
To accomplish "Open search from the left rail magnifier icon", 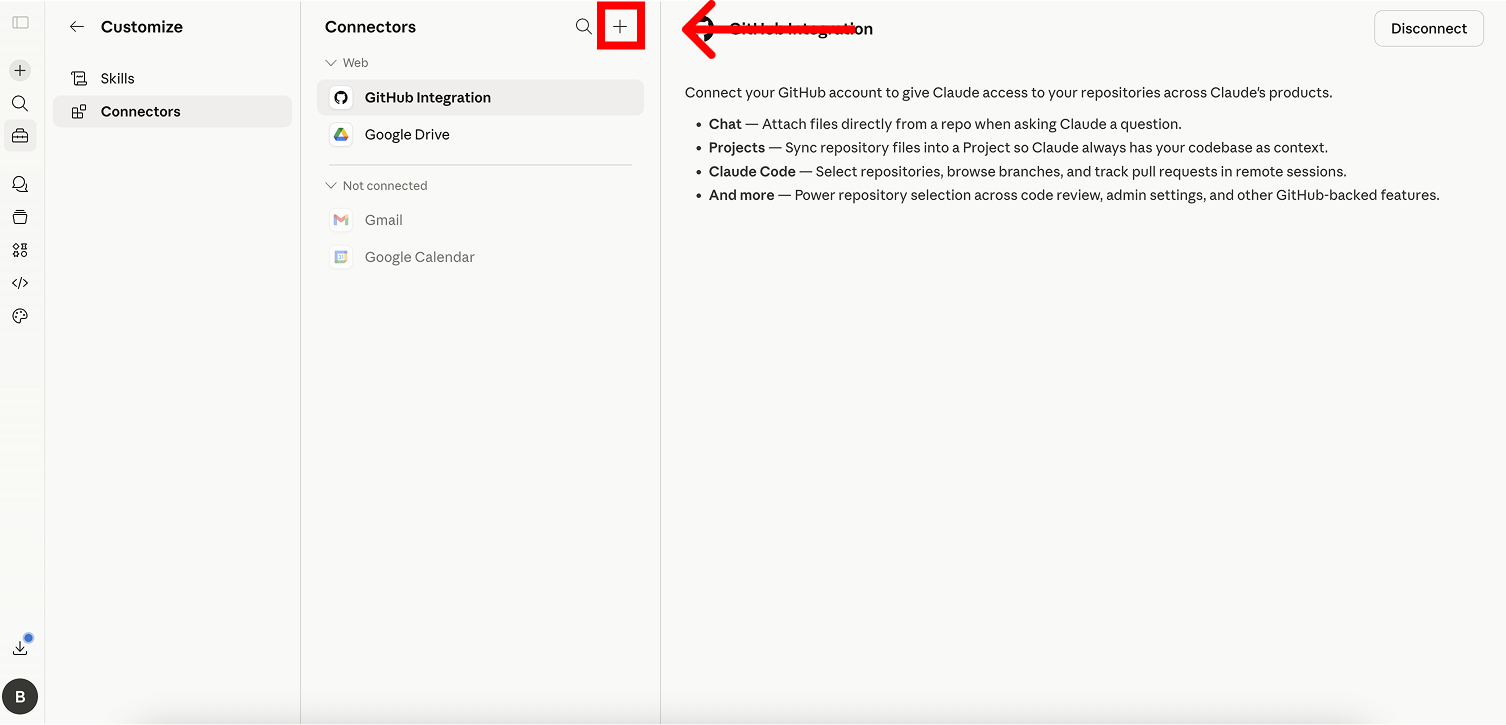I will [x=20, y=103].
